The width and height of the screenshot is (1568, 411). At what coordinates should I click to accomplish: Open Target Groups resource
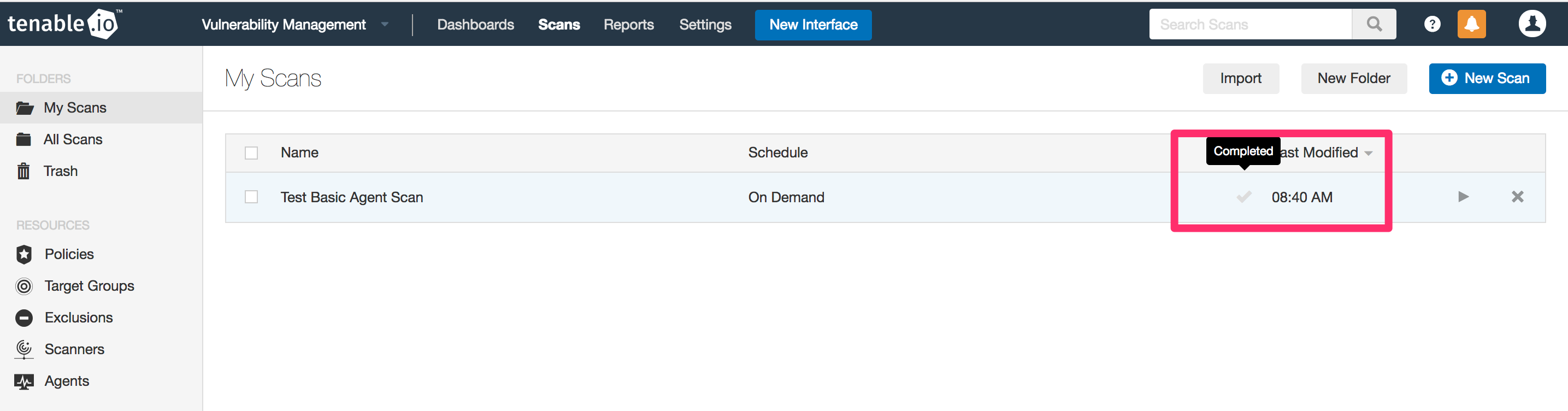coord(89,286)
